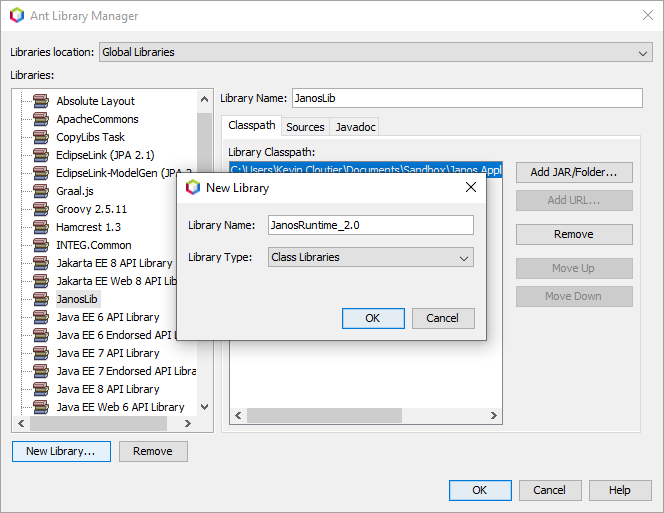Screen dimensions: 664x513
Task: Click the Java EE 7 API Library icon
Action: point(41,353)
